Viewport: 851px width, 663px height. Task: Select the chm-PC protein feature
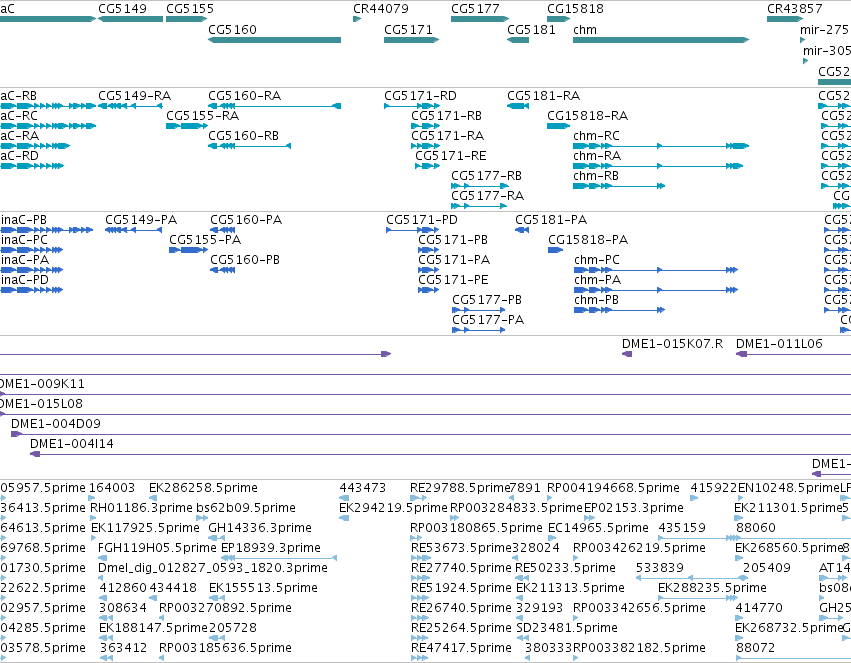tap(656, 270)
